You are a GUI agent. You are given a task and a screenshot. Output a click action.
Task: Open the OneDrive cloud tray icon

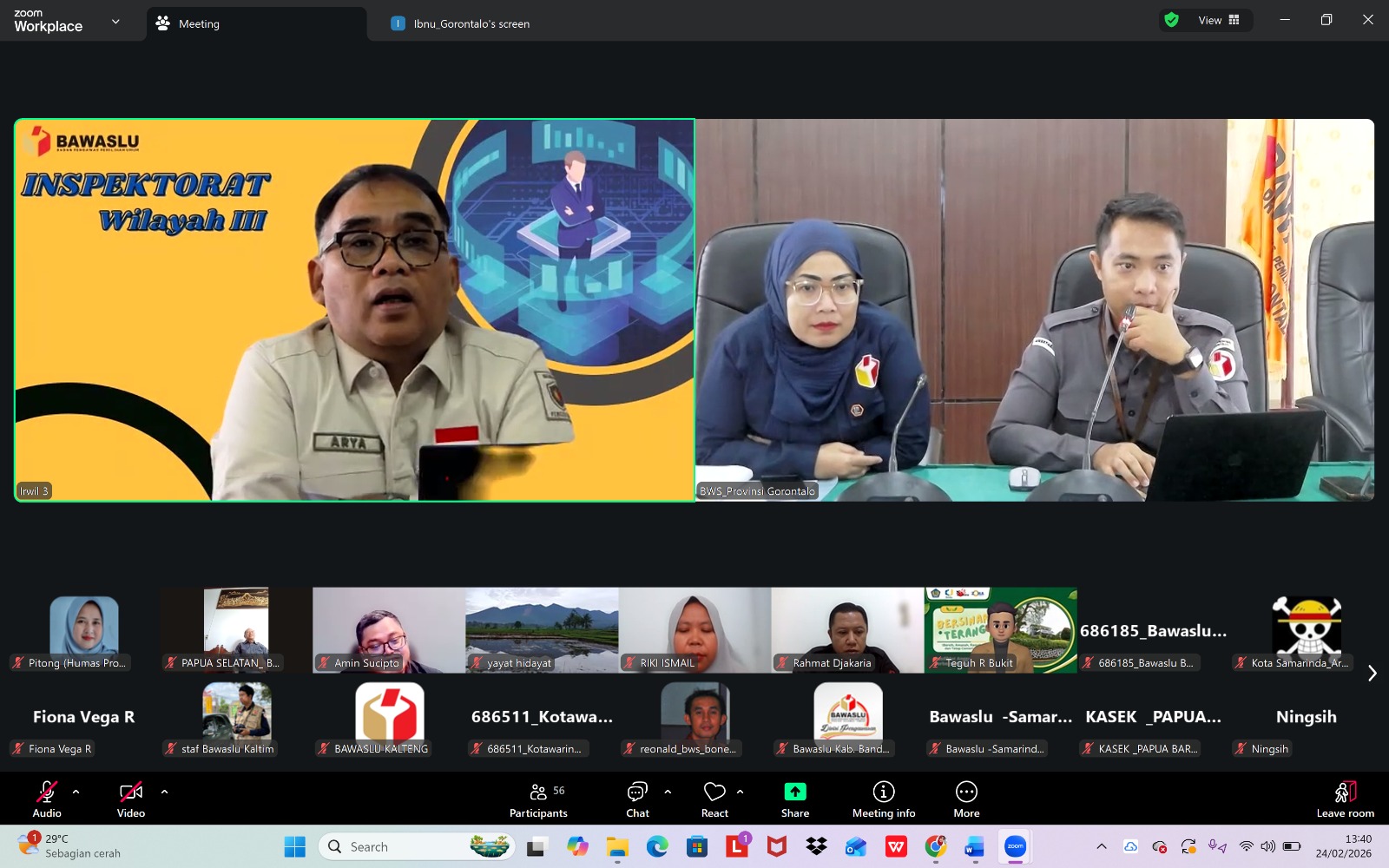tap(1130, 846)
